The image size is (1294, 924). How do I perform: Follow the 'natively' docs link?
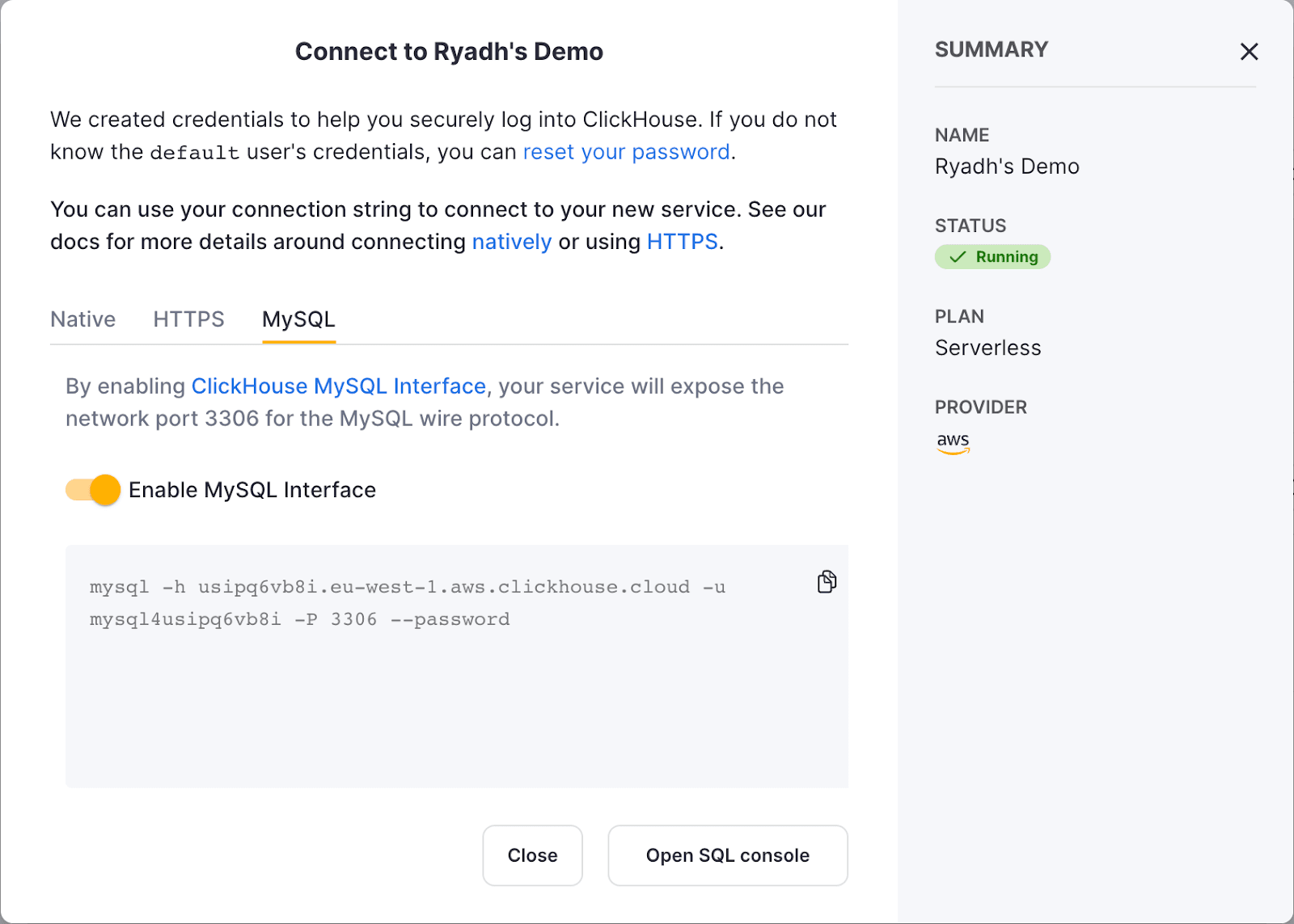511,242
